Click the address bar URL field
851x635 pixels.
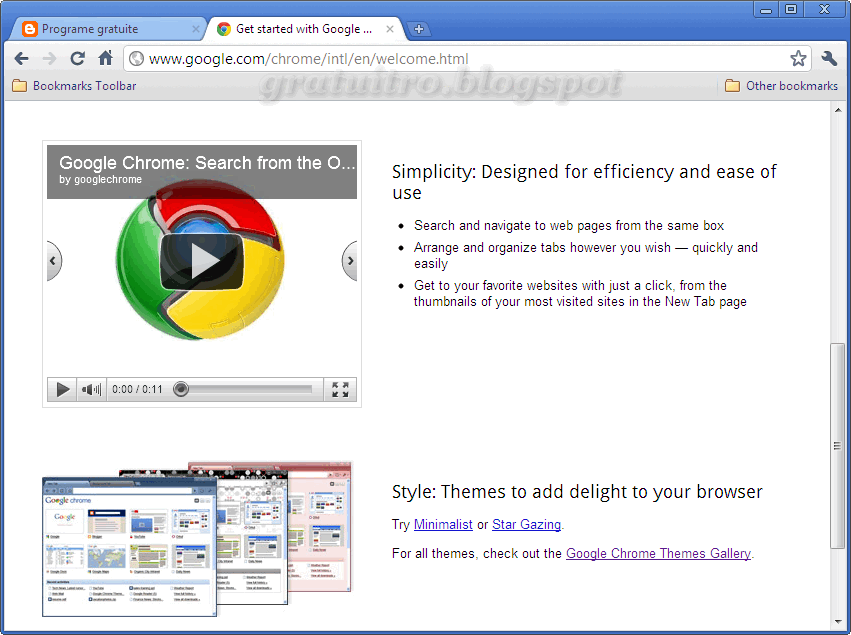[467, 58]
